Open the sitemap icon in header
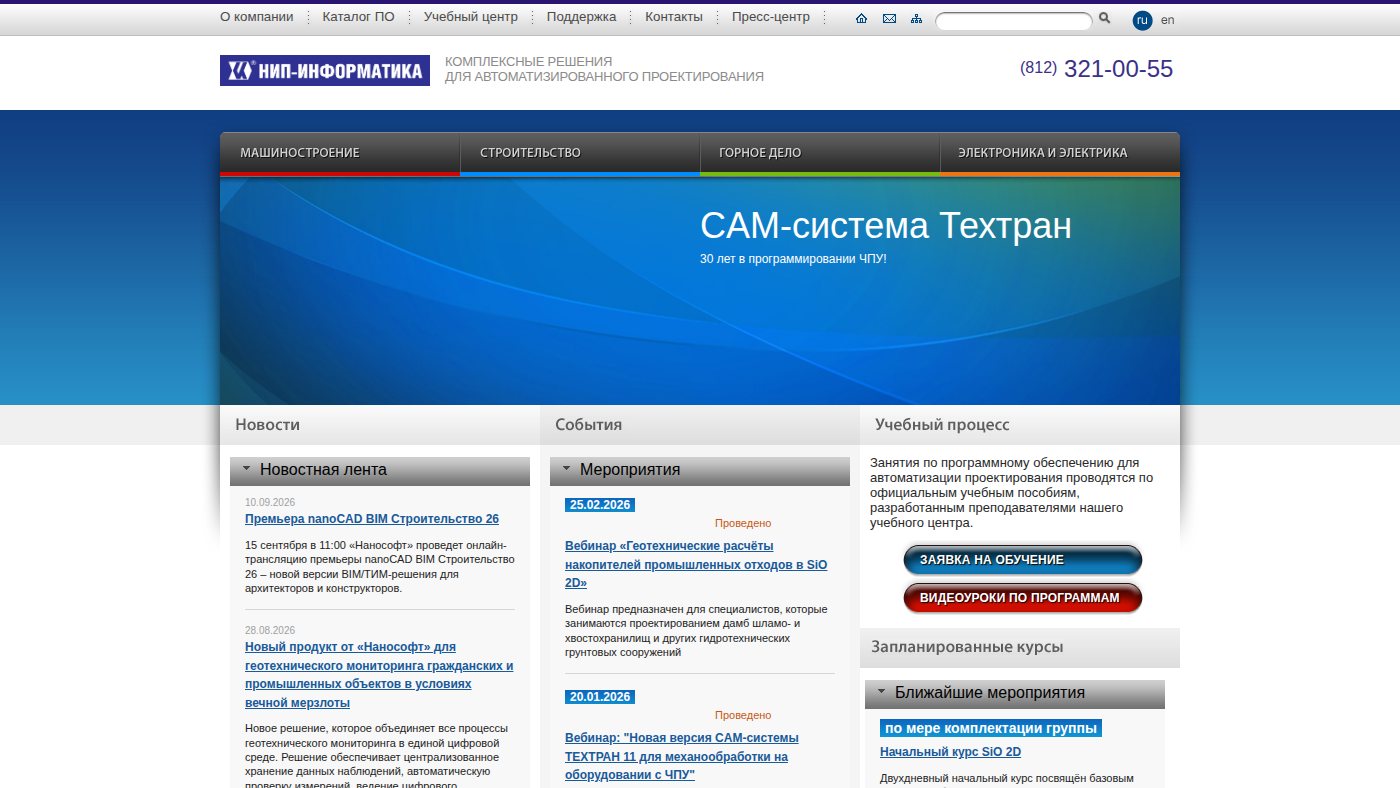1400x788 pixels. pos(917,18)
